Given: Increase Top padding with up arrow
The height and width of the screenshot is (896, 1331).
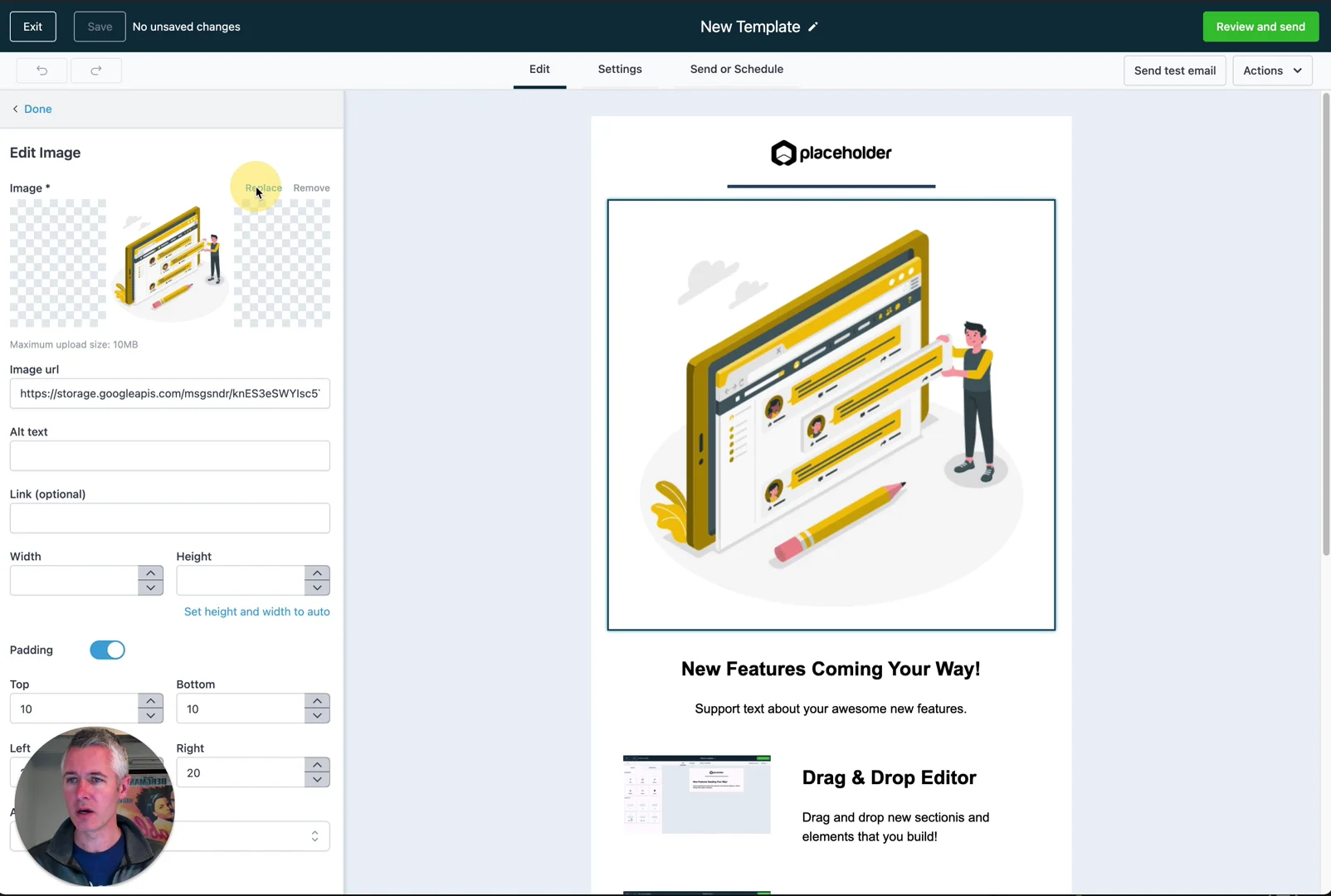Looking at the screenshot, I should [x=150, y=701].
